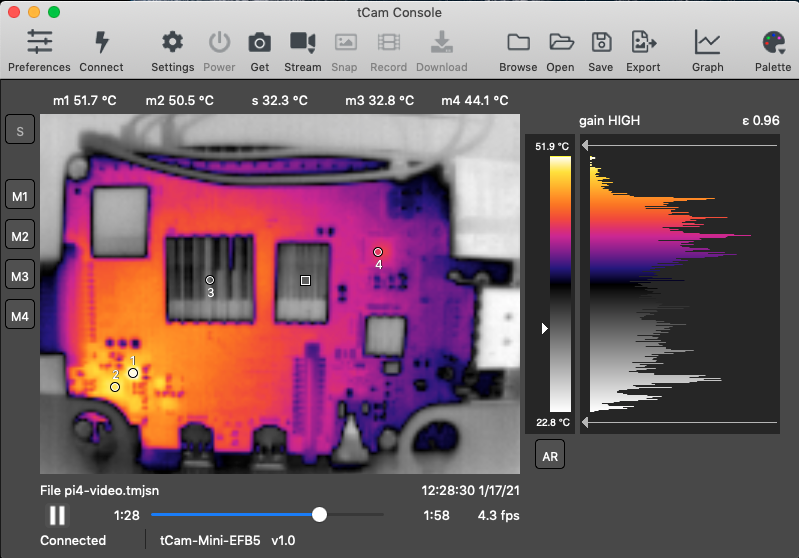Image resolution: width=799 pixels, height=558 pixels.
Task: Open a file using Open icon
Action: 560,43
